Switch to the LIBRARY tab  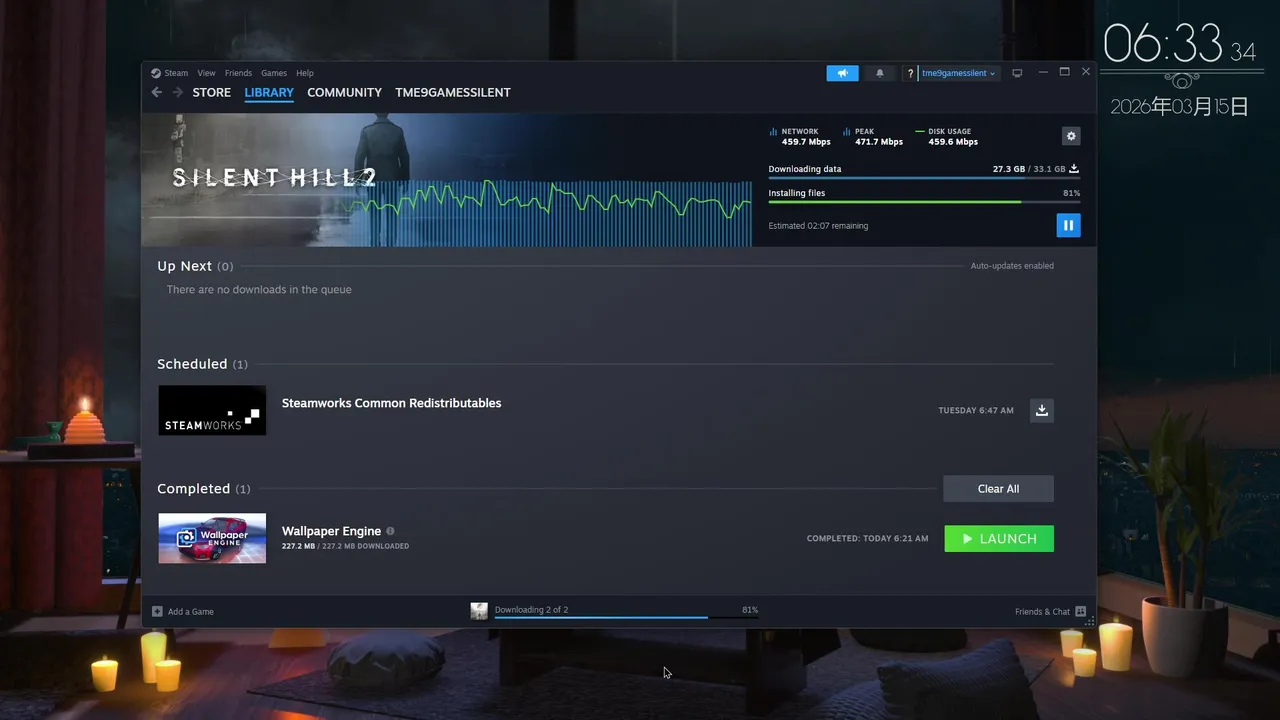[269, 92]
